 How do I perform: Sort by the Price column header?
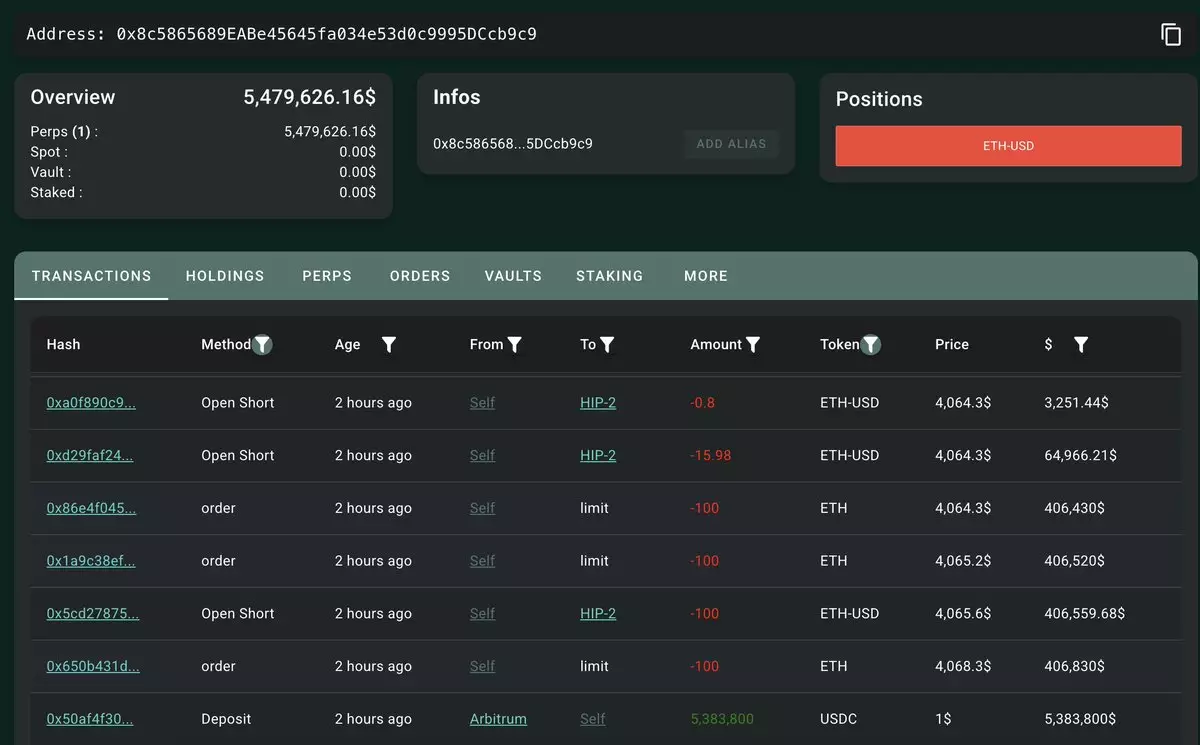[x=952, y=344]
